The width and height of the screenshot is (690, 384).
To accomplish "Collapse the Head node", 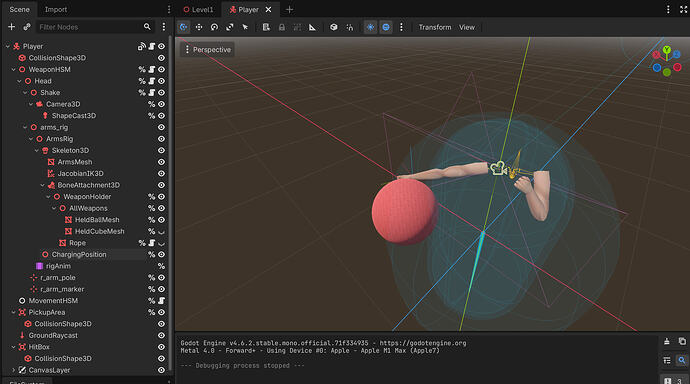I will (x=19, y=81).
